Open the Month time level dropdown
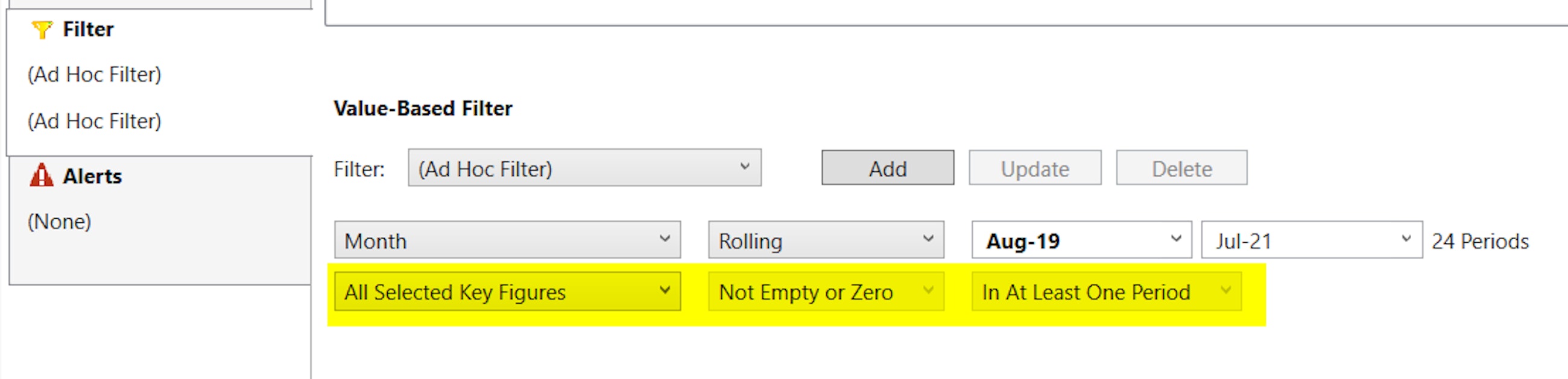Screen dimensions: 1568x379 point(507,241)
